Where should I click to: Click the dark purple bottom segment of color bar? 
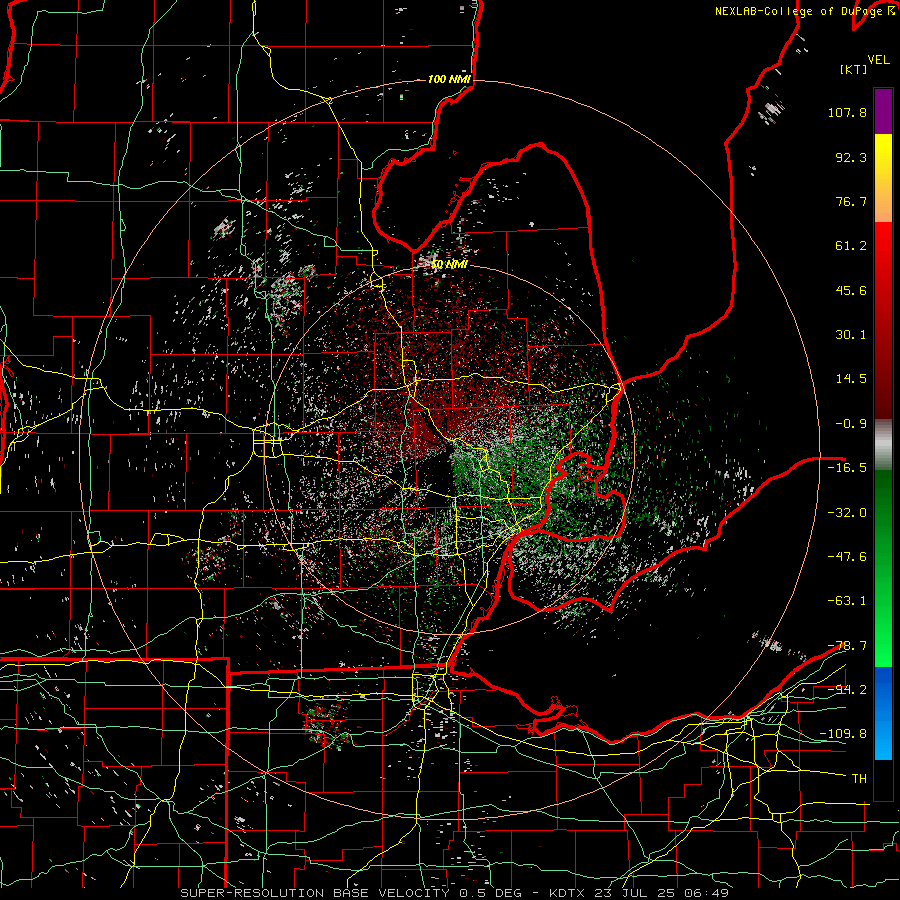pos(883,779)
